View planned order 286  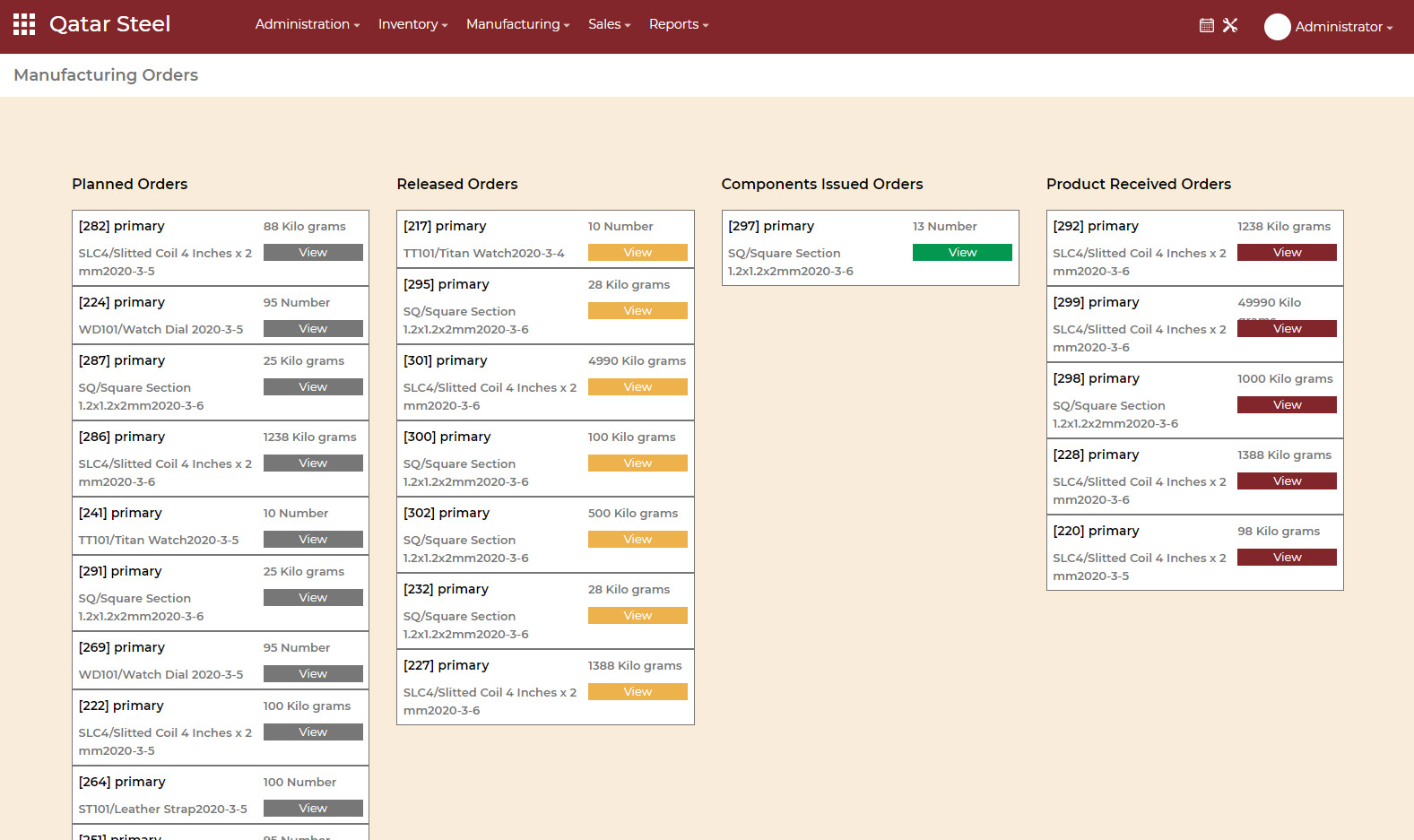point(313,463)
